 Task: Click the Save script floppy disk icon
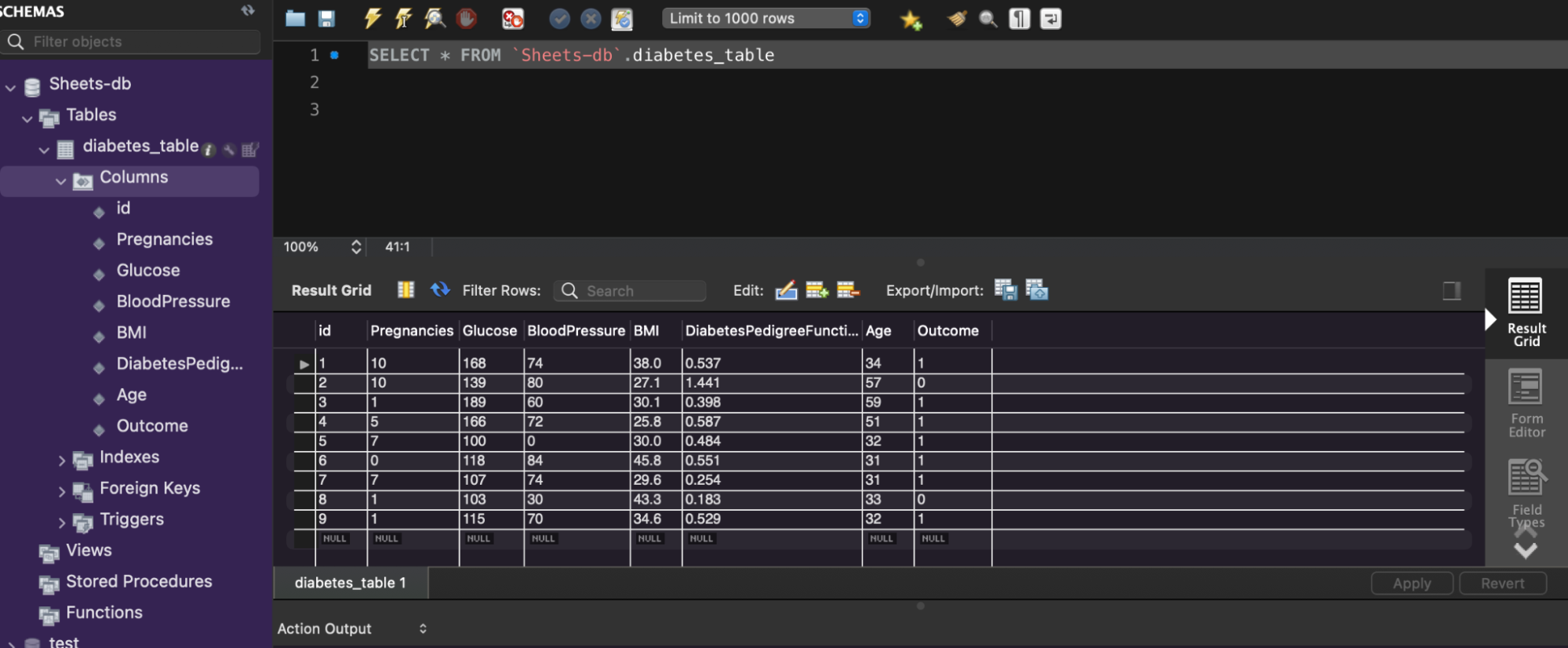[x=326, y=18]
